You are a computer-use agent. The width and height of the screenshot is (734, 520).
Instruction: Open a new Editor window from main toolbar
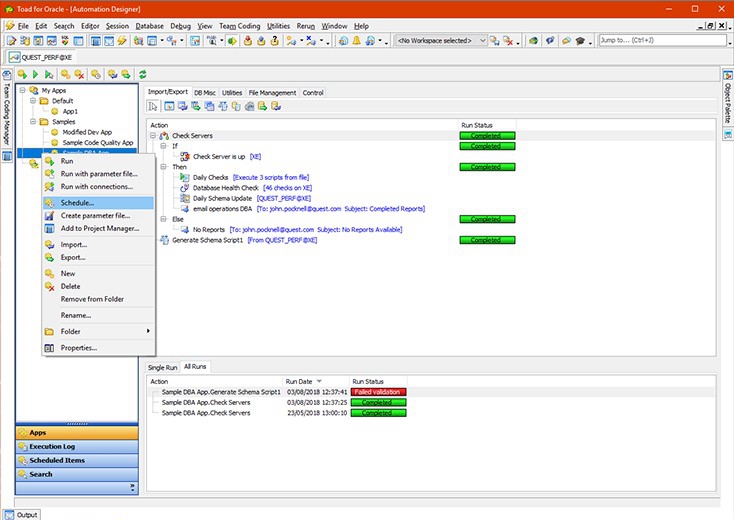tap(11, 41)
